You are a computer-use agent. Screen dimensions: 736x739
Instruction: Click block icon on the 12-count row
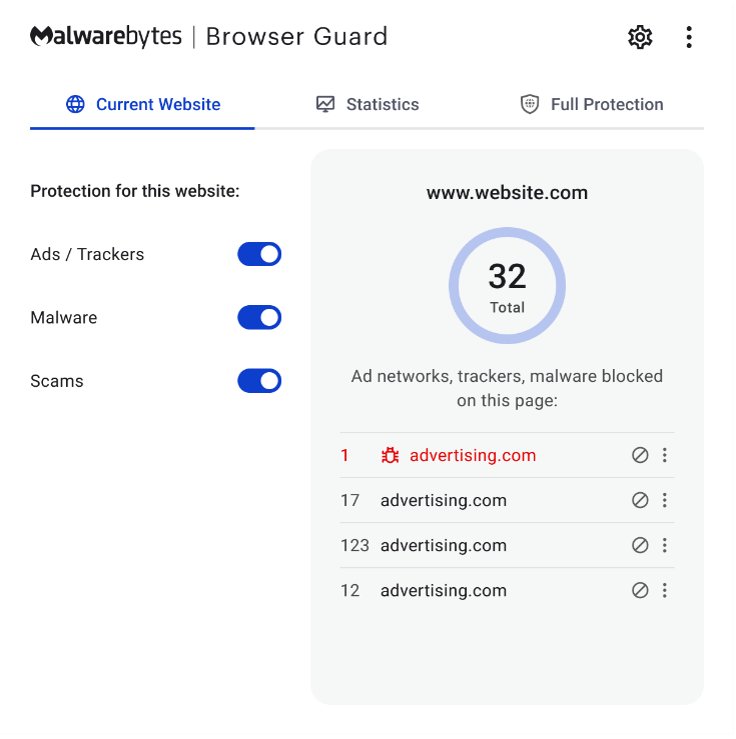click(x=640, y=591)
